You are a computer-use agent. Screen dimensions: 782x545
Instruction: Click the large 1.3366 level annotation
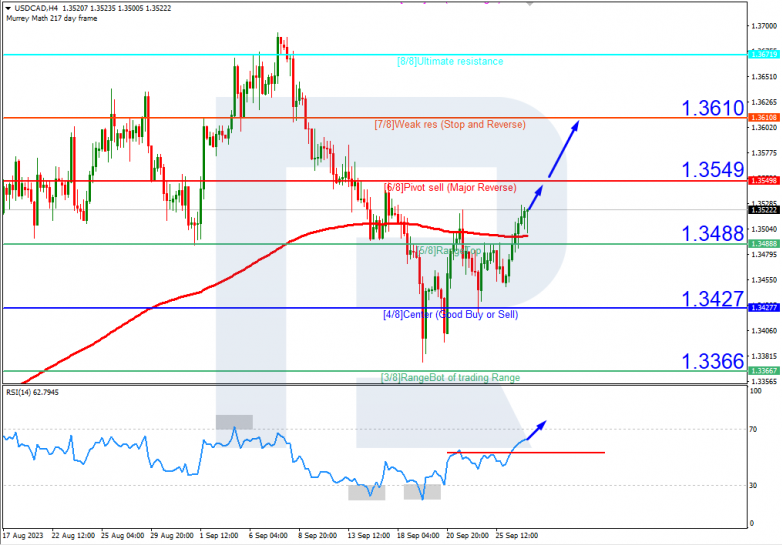(713, 361)
